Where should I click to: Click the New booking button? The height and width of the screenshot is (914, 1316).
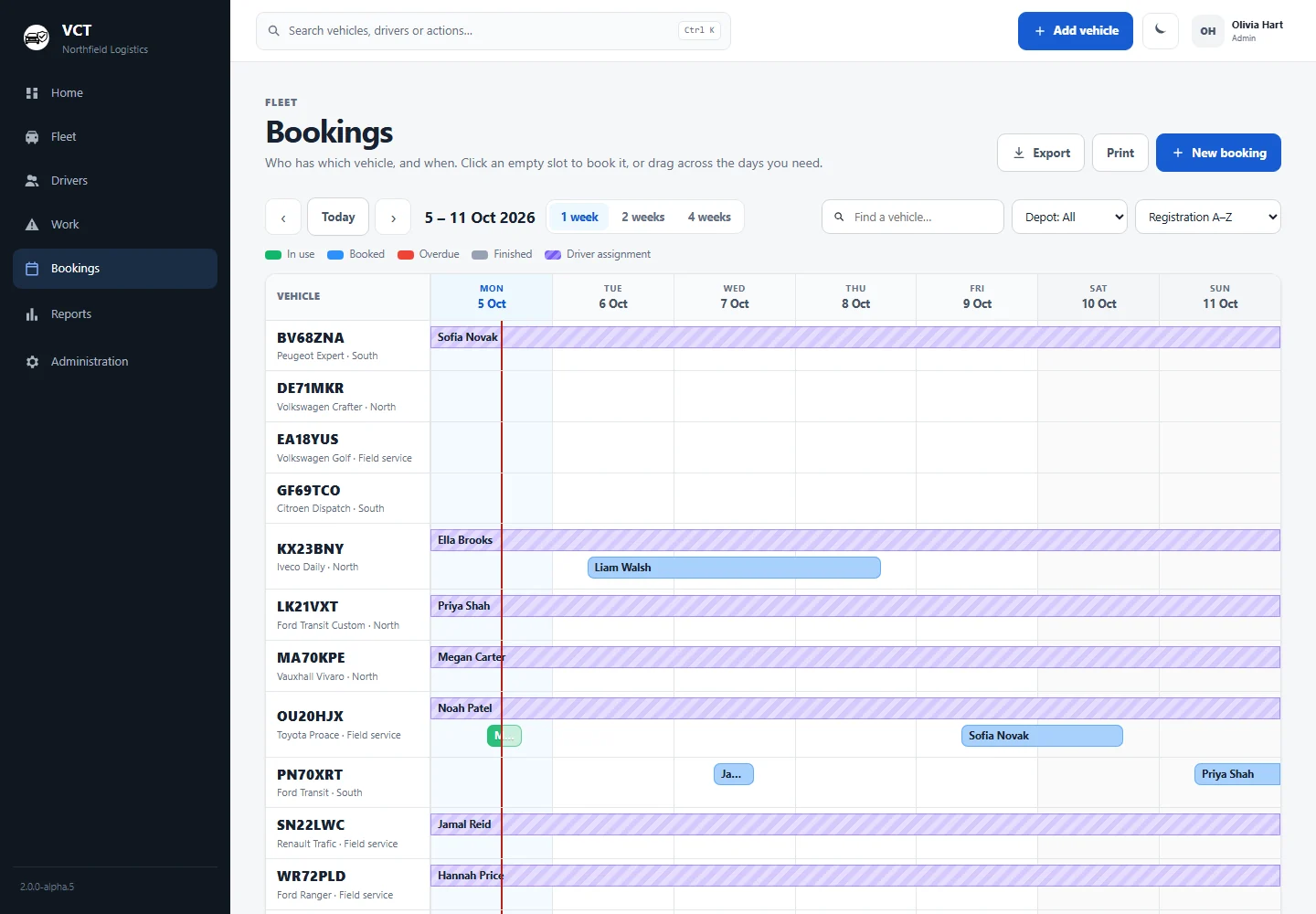(1218, 153)
